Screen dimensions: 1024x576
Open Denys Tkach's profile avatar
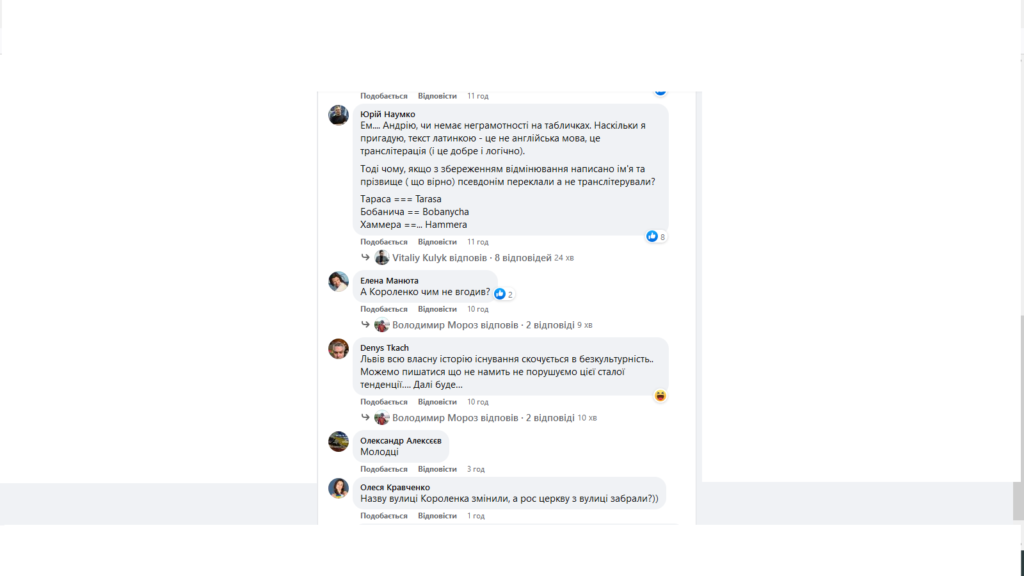pos(338,349)
